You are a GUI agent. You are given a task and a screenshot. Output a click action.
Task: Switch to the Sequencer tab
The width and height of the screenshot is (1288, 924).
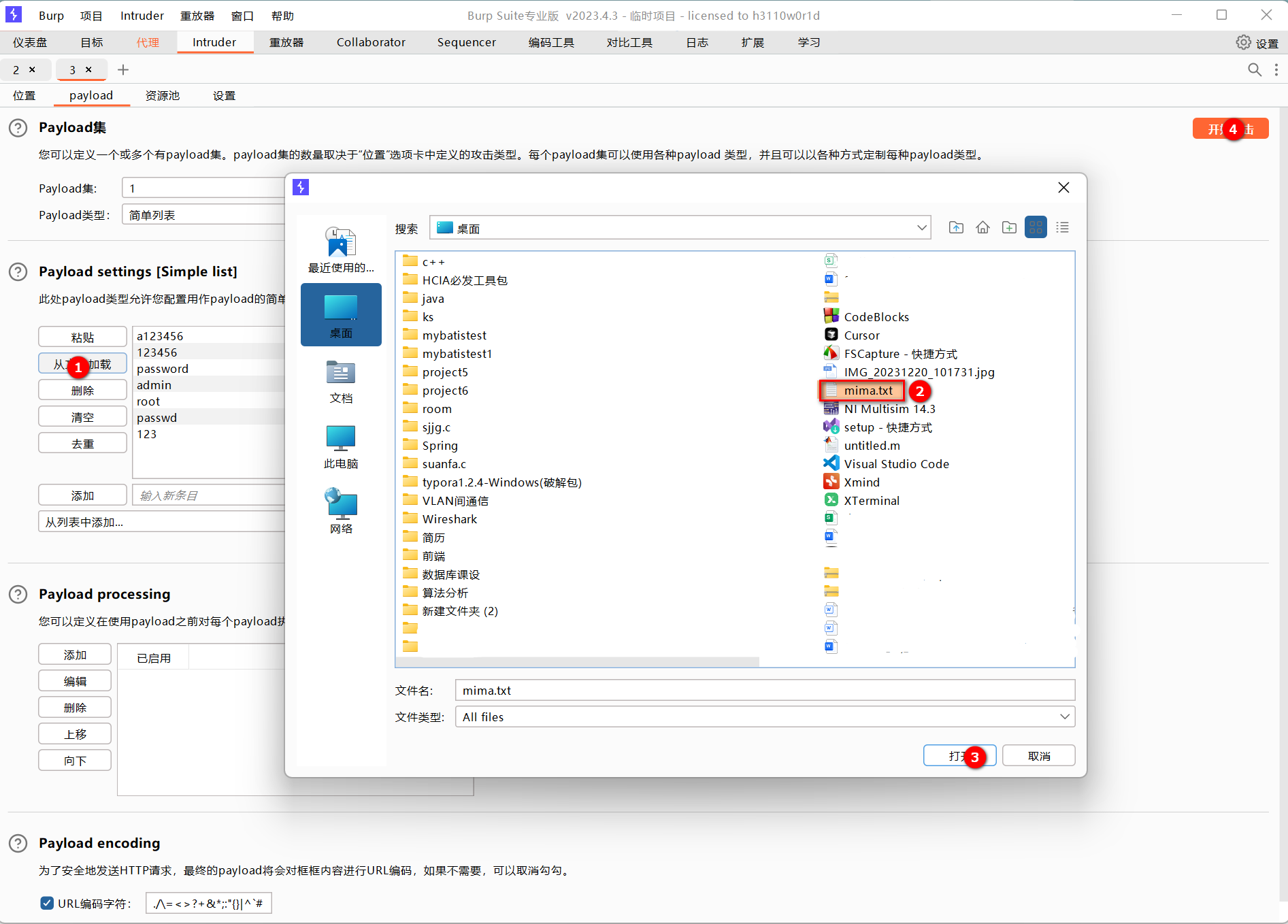coord(466,42)
